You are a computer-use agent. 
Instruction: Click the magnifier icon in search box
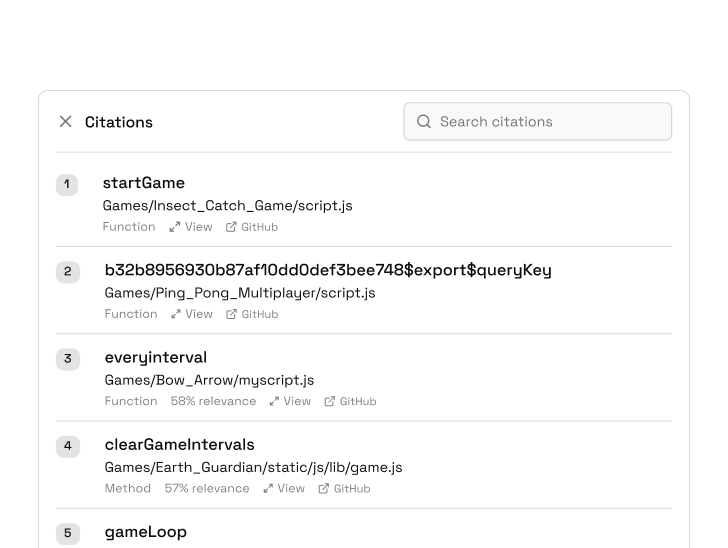(424, 121)
